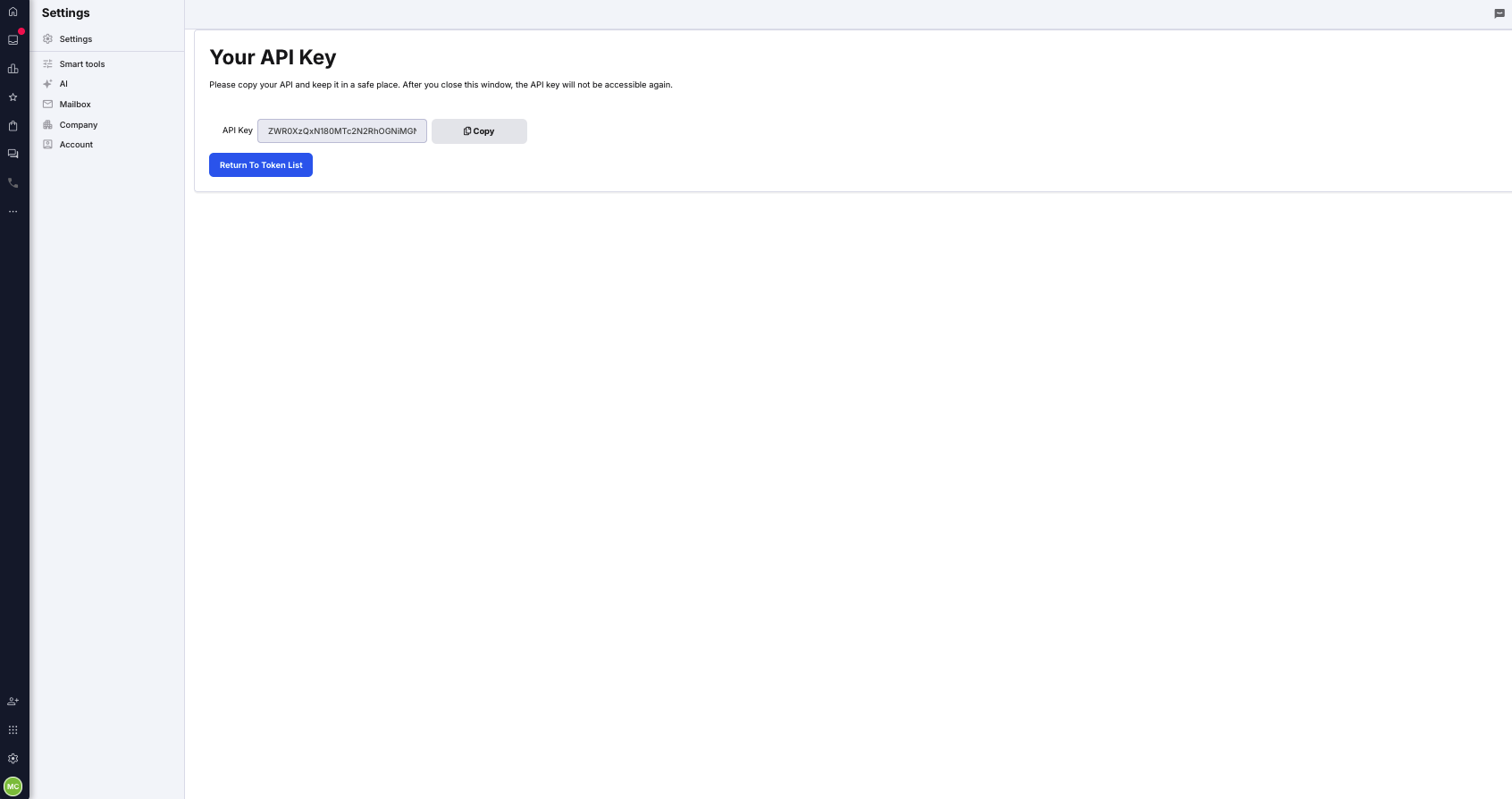Click the API Key field label
Image resolution: width=1512 pixels, height=799 pixels.
point(238,130)
